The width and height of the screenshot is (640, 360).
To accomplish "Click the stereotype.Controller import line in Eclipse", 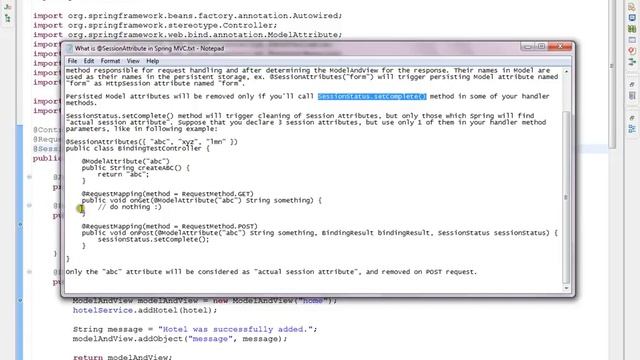I will [155, 25].
